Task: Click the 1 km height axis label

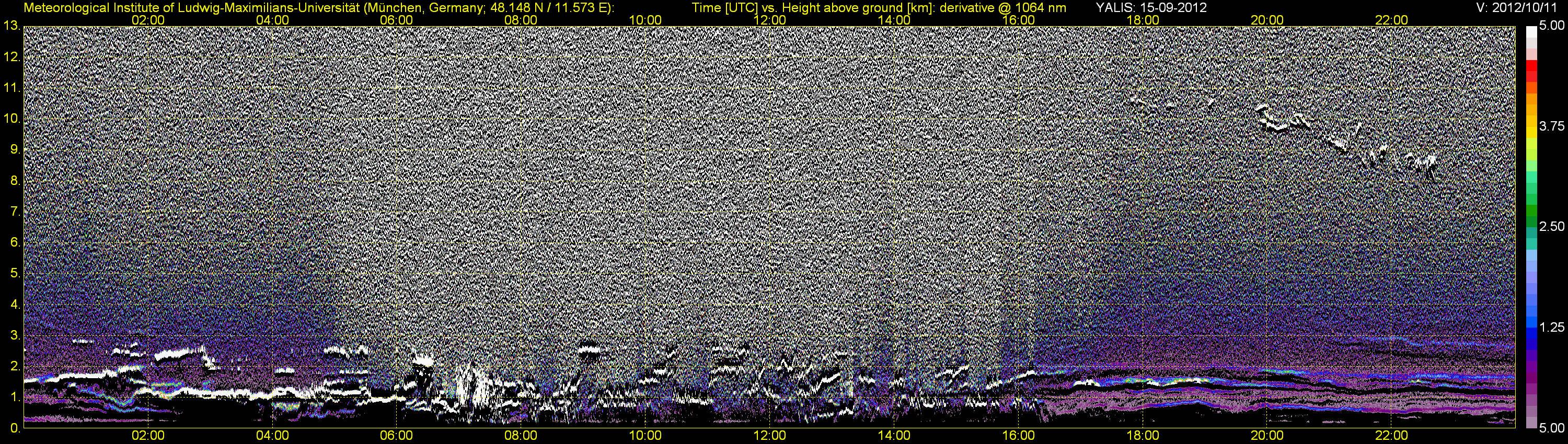Action: pyautogui.click(x=15, y=397)
